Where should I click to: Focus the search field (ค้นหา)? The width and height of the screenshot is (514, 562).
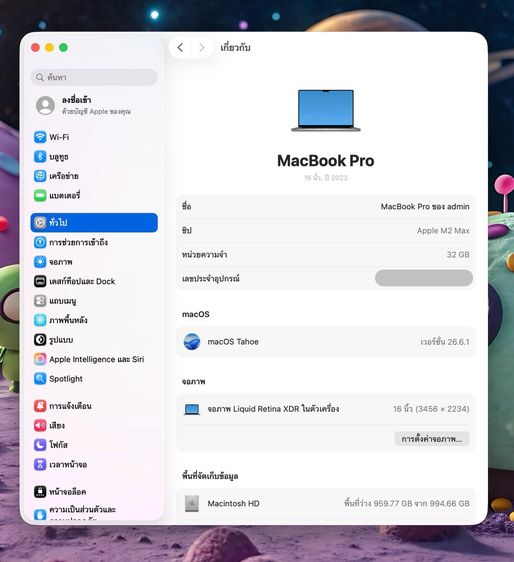(x=94, y=77)
